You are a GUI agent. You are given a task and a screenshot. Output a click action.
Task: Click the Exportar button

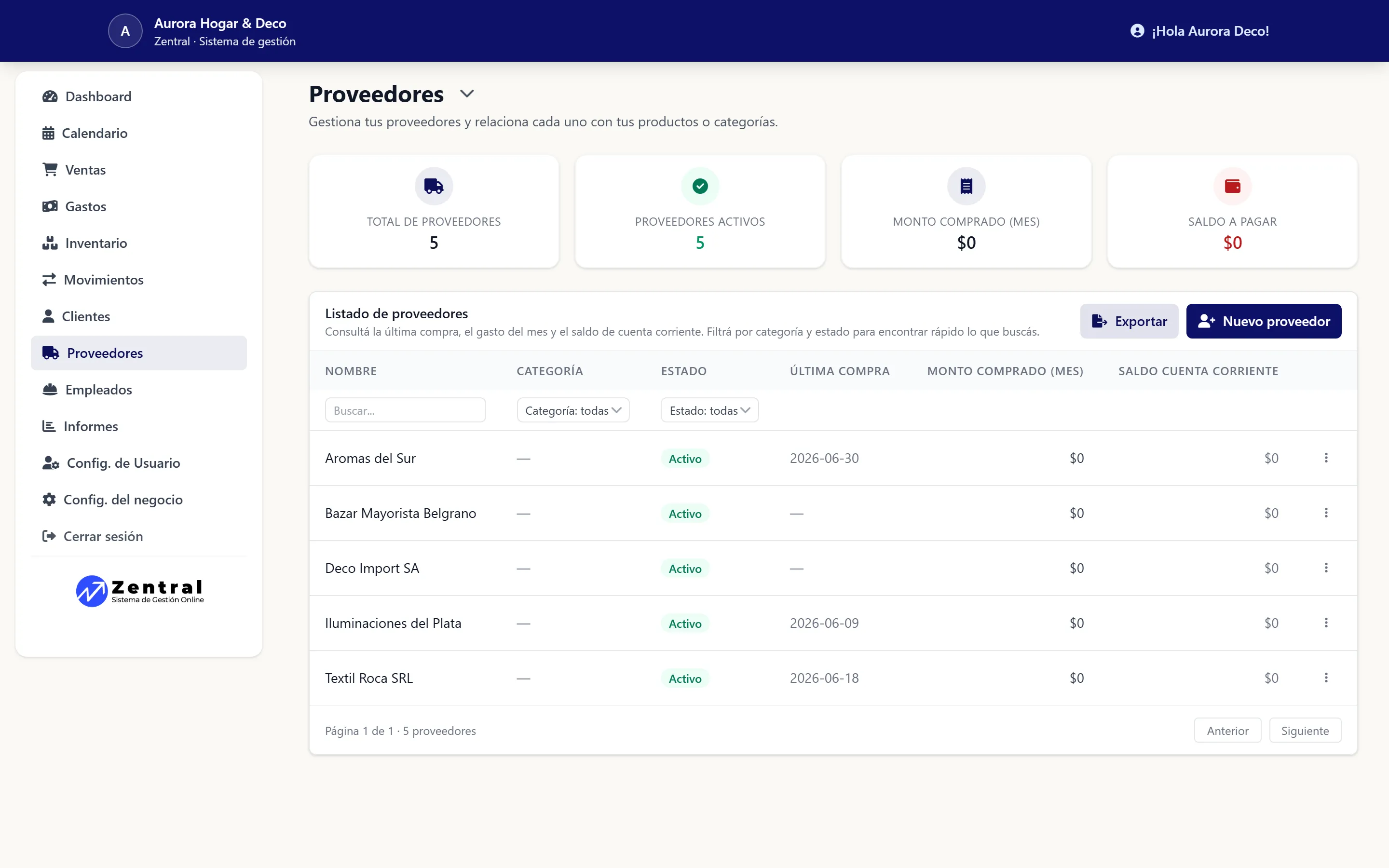tap(1129, 321)
